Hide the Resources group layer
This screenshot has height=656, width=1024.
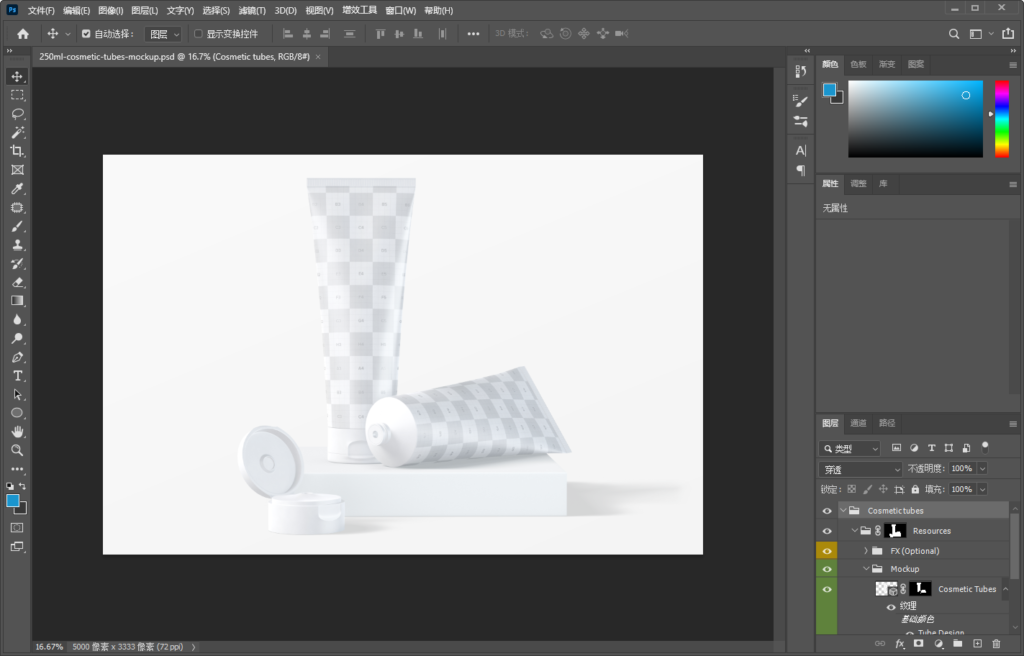pos(827,531)
